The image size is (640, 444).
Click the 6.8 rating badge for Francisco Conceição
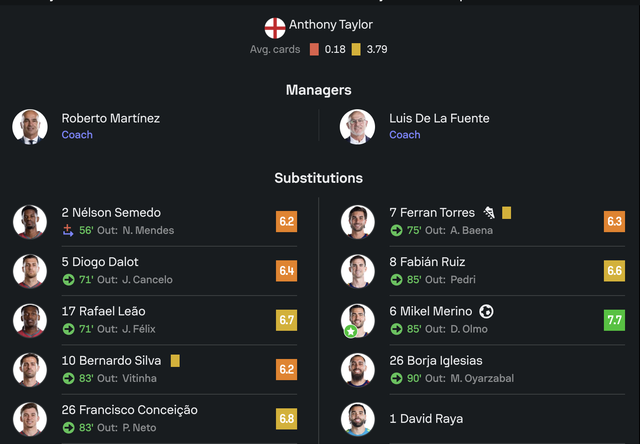click(287, 419)
